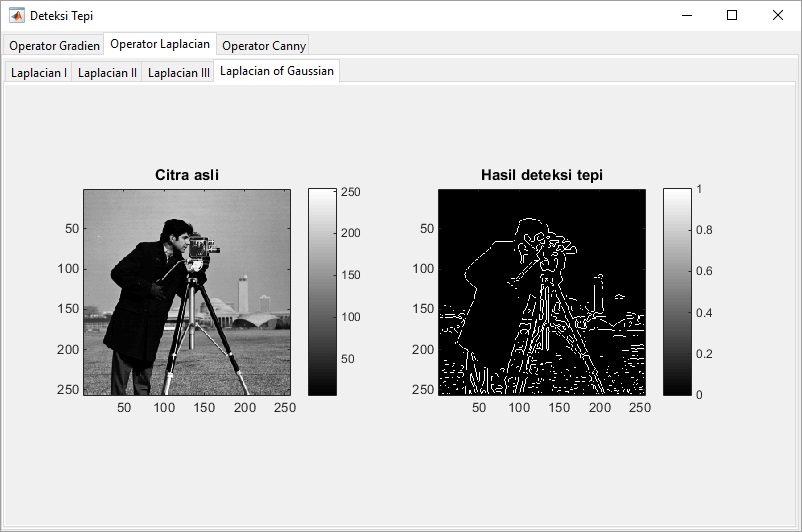The width and height of the screenshot is (802, 532).
Task: Click the "Deteksi Tepi" window title text
Action: 63,15
